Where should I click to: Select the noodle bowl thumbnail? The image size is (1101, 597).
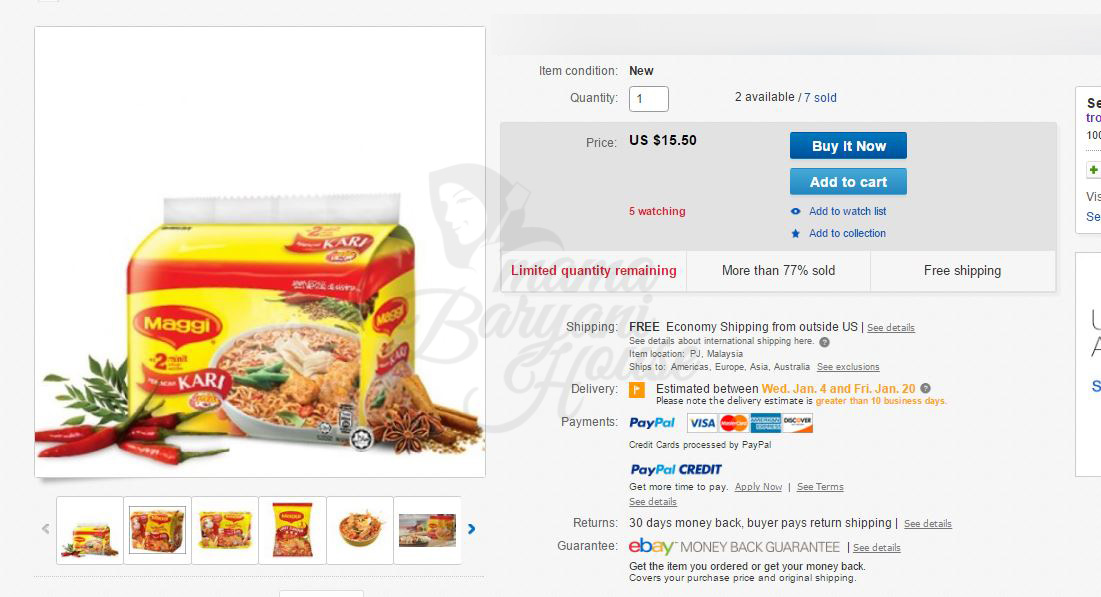point(360,530)
